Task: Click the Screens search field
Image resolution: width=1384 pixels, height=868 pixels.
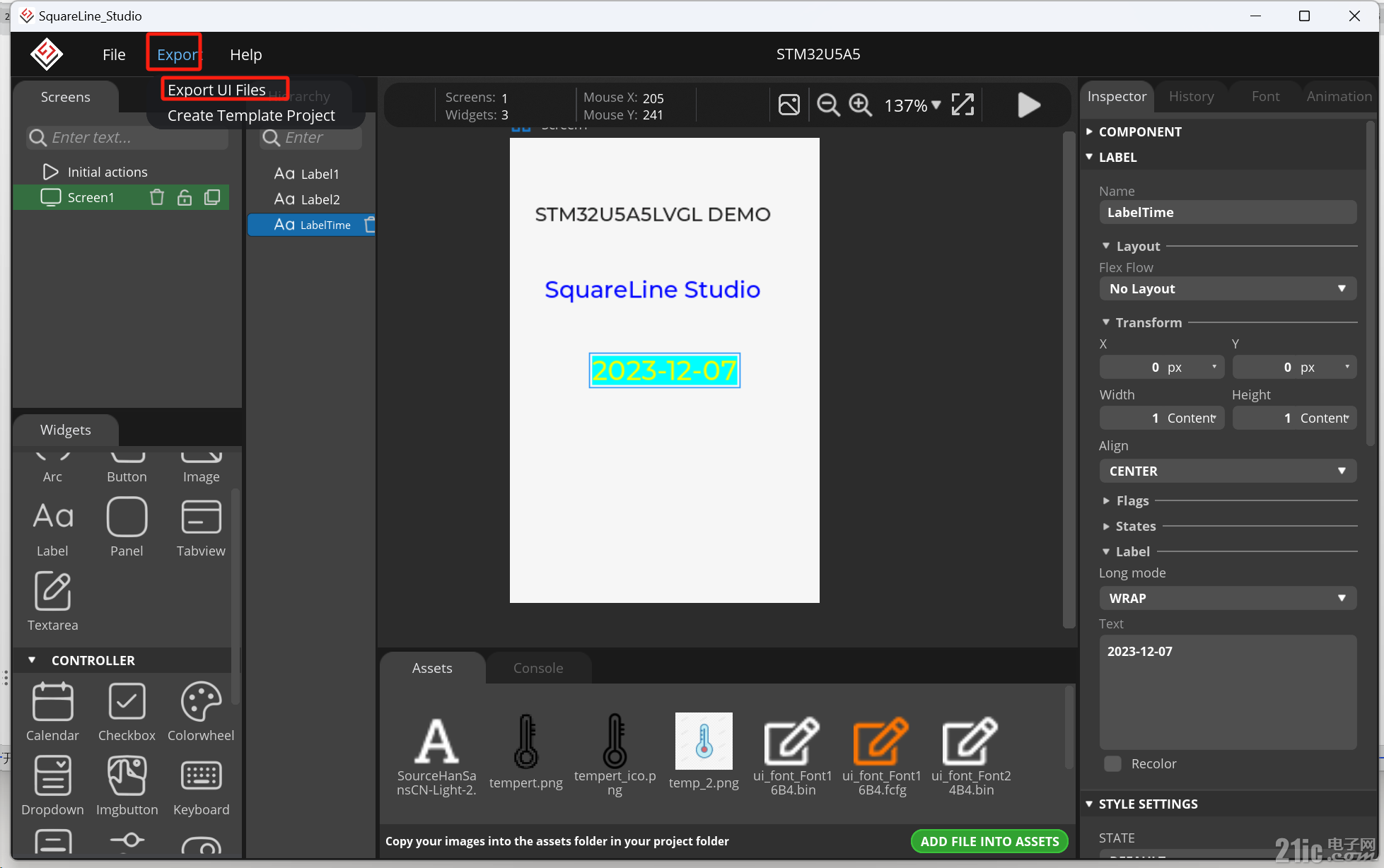Action: (x=127, y=137)
